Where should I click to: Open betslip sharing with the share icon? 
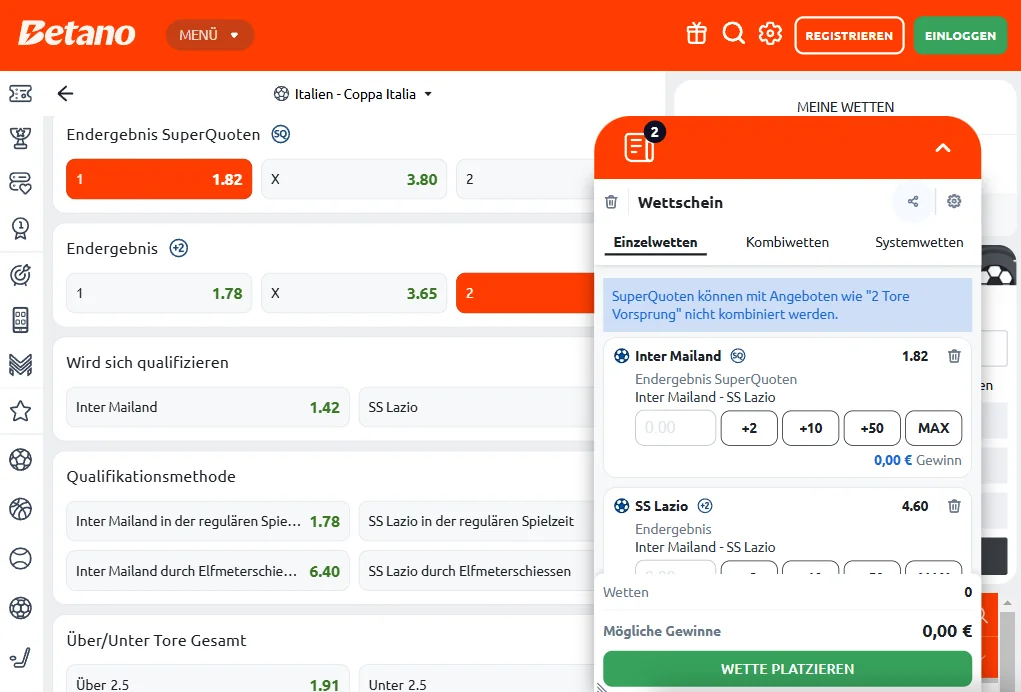[912, 201]
